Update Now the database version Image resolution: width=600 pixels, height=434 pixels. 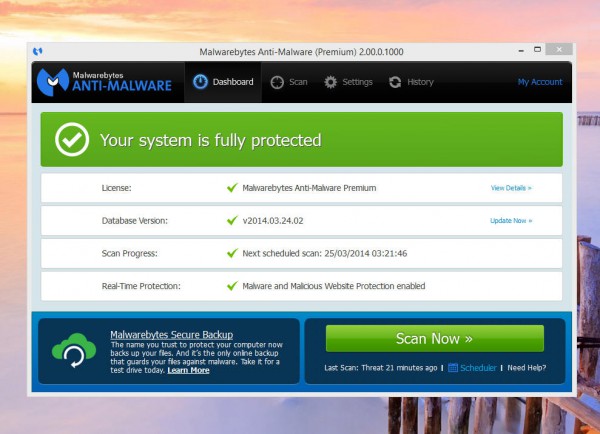tap(511, 220)
